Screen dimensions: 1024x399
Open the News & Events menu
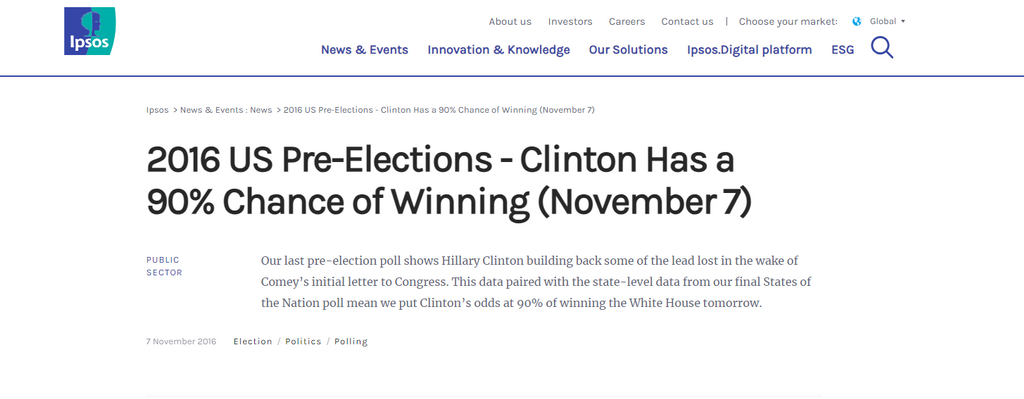pyautogui.click(x=364, y=50)
